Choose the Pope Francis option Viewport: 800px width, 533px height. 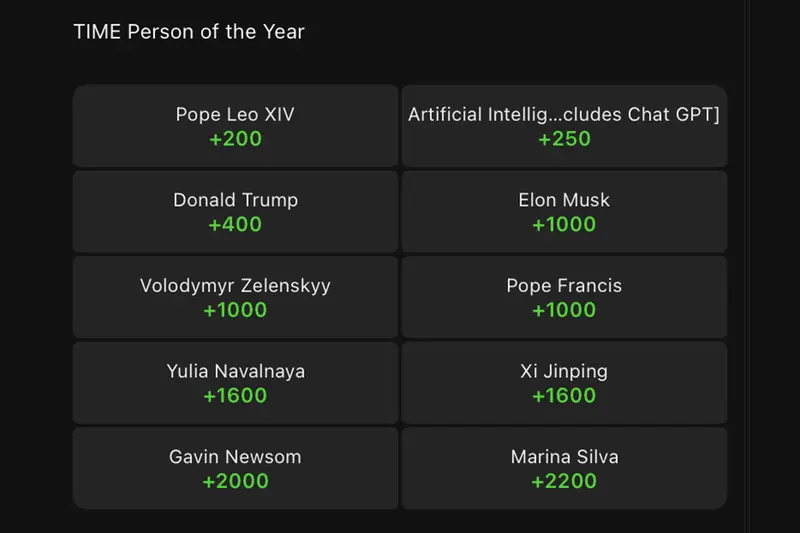coord(564,297)
